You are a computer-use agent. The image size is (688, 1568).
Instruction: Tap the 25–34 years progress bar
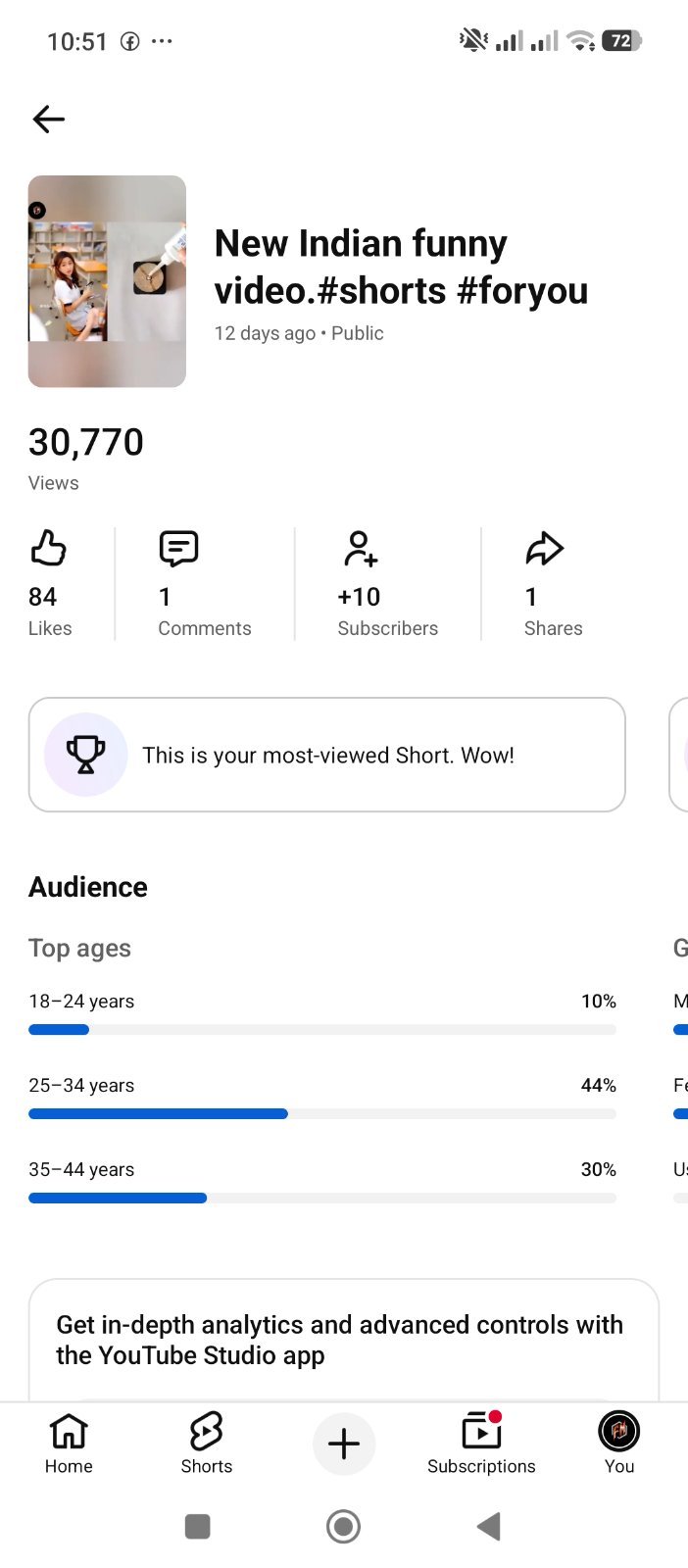click(322, 1113)
